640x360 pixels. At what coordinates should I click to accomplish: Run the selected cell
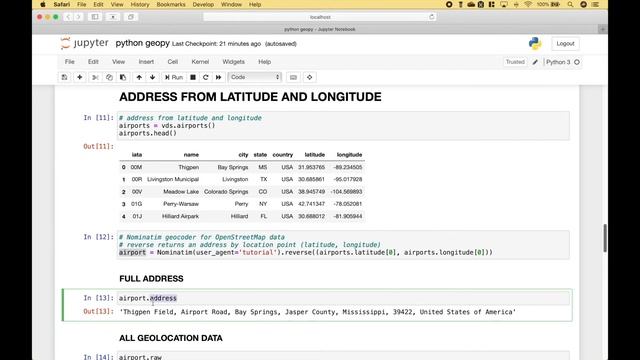(174, 77)
